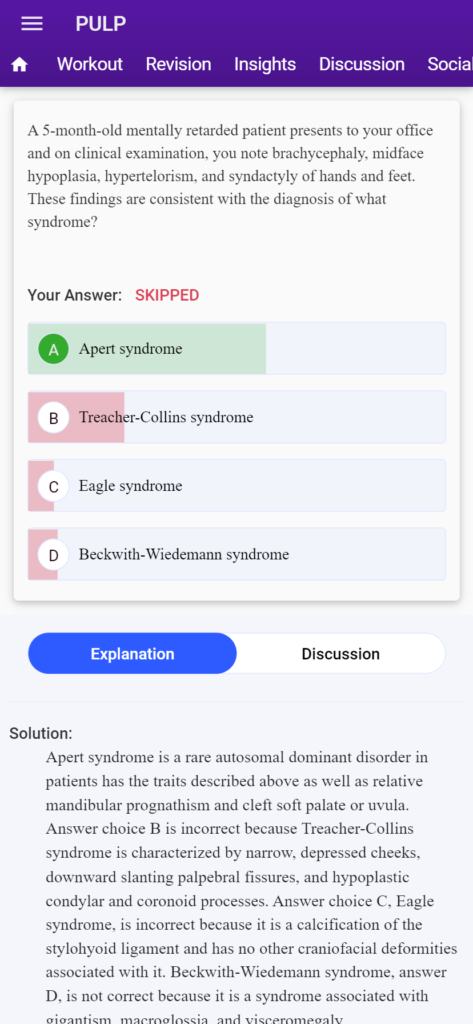This screenshot has height=1024, width=473.
Task: Switch to the Discussion toggle below the answers
Action: pos(340,654)
